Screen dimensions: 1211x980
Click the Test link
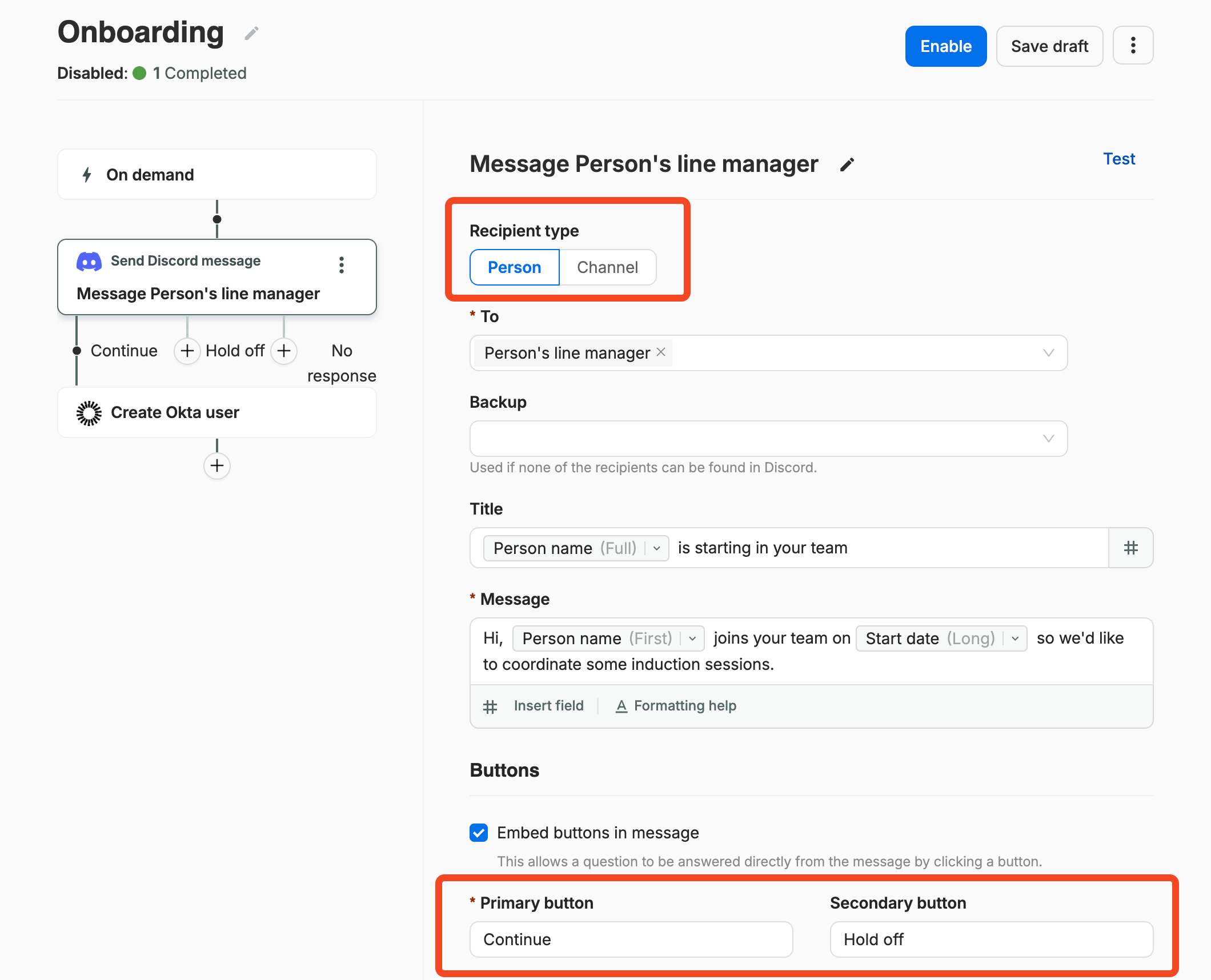pyautogui.click(x=1119, y=159)
